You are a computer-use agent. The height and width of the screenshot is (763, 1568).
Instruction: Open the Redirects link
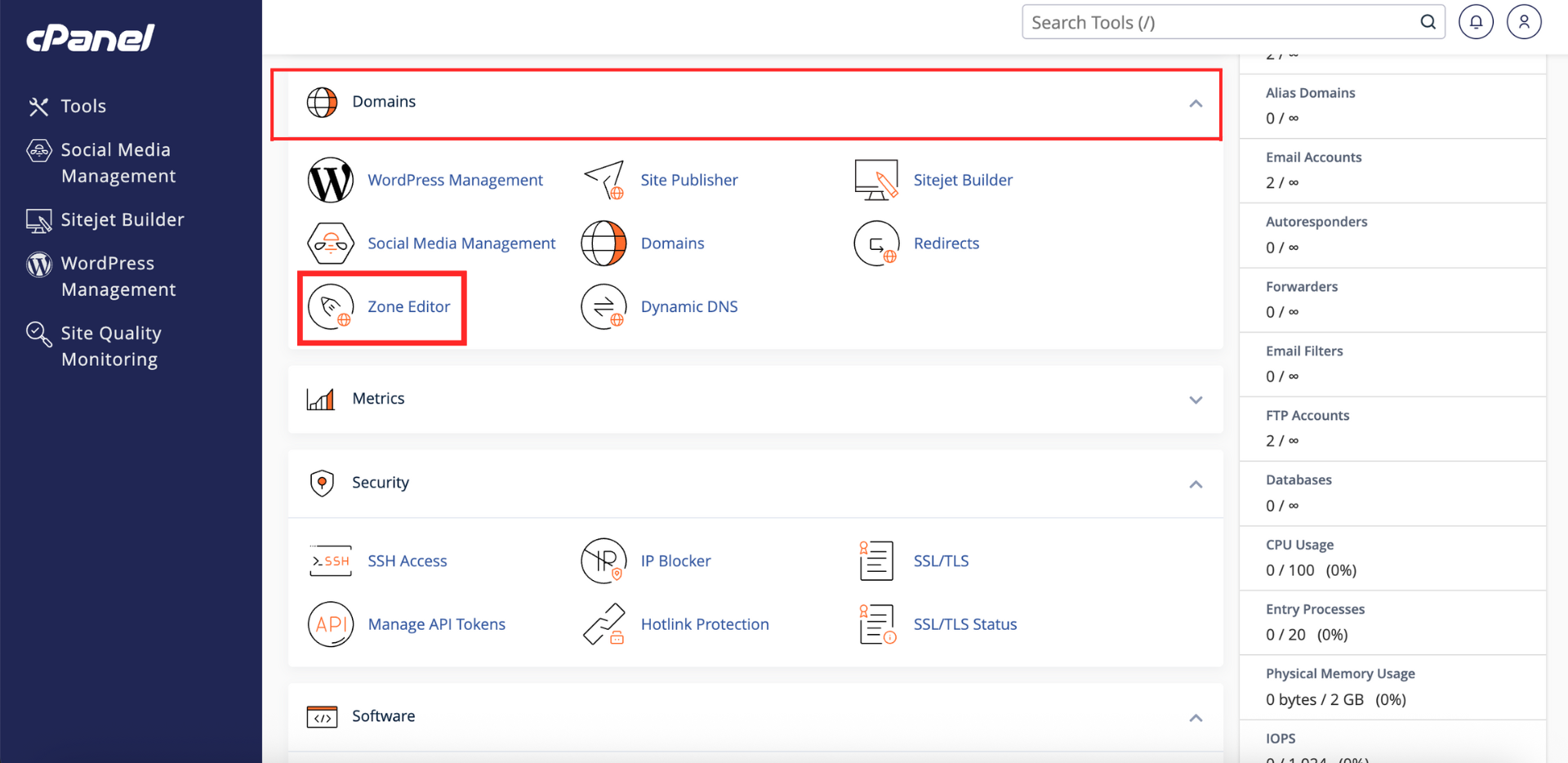947,243
